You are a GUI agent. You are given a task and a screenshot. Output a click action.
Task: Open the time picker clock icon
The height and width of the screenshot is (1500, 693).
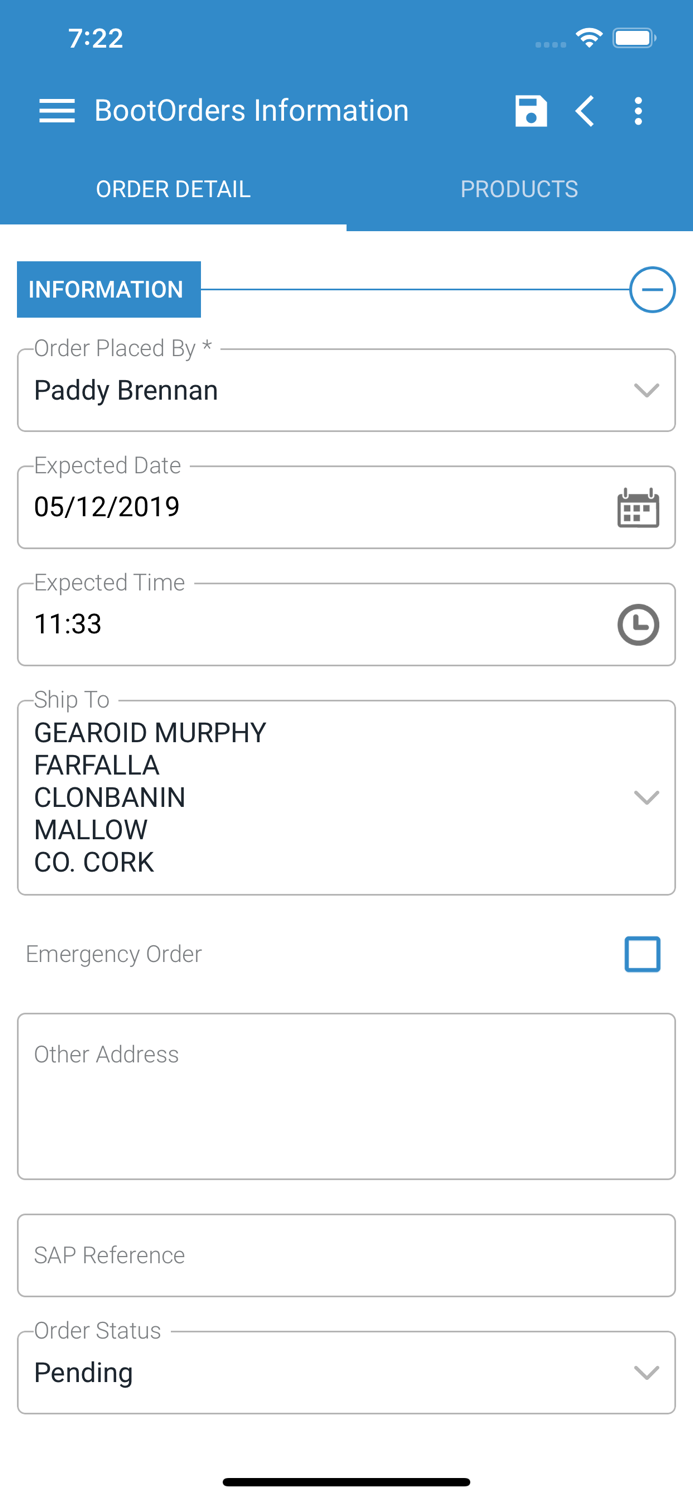point(638,624)
